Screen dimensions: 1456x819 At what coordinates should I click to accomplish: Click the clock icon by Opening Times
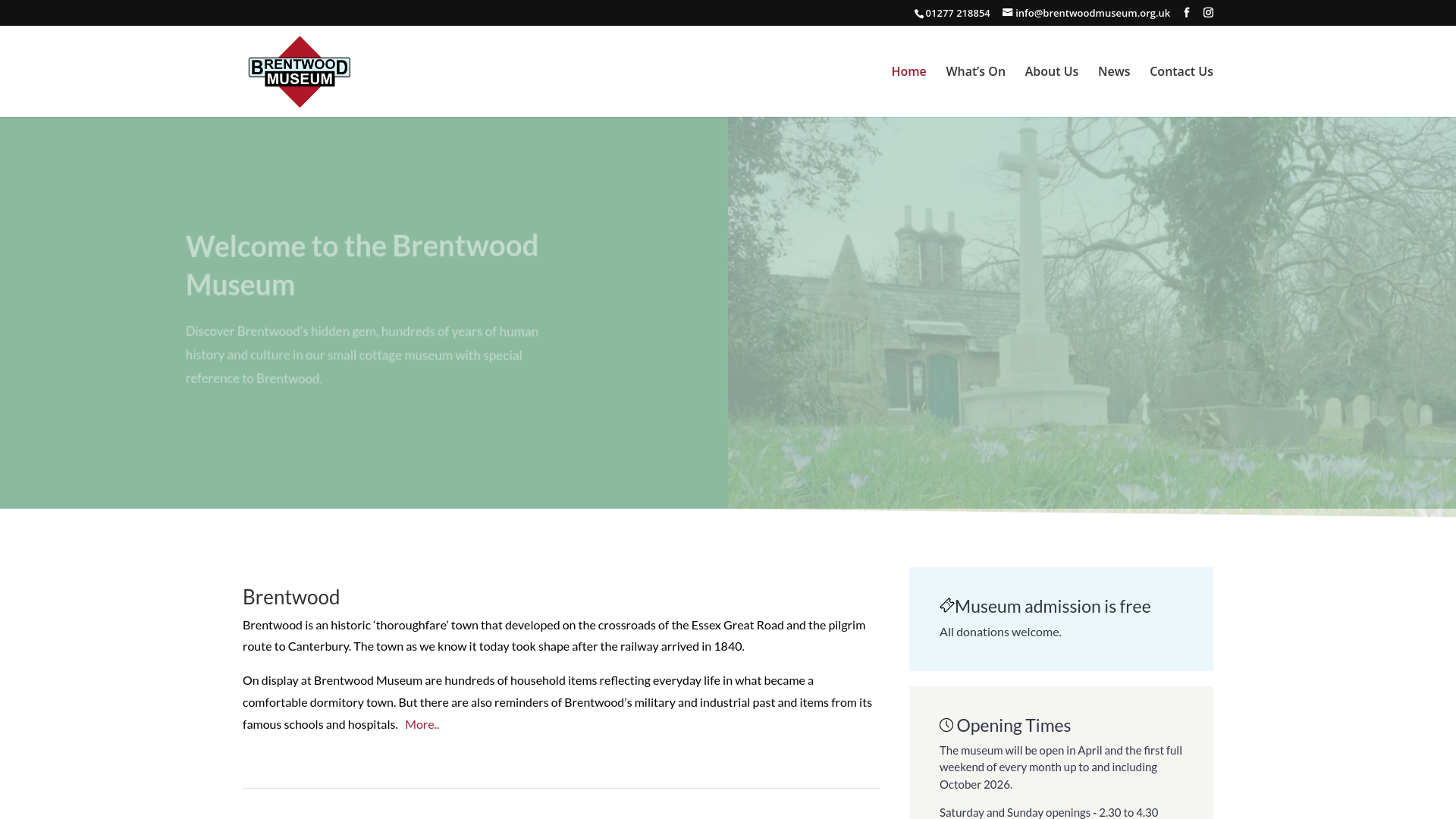946,725
